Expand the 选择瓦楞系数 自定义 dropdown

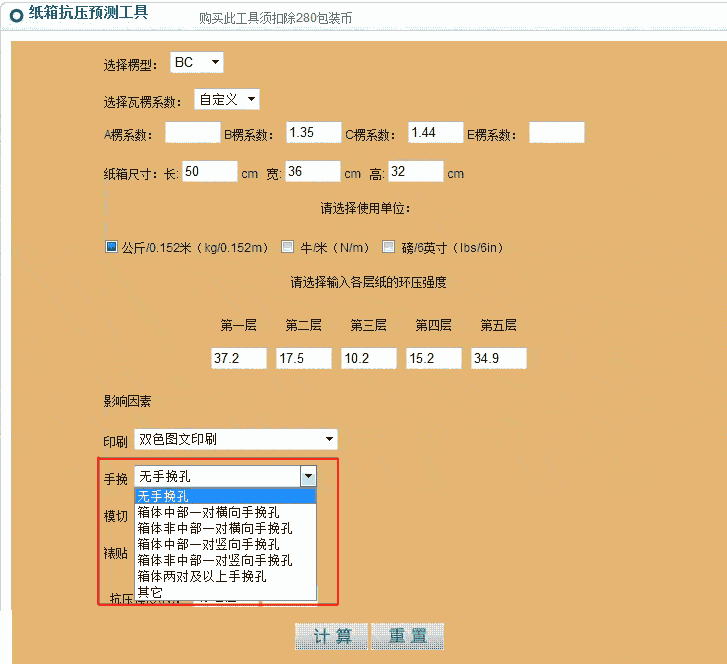226,99
